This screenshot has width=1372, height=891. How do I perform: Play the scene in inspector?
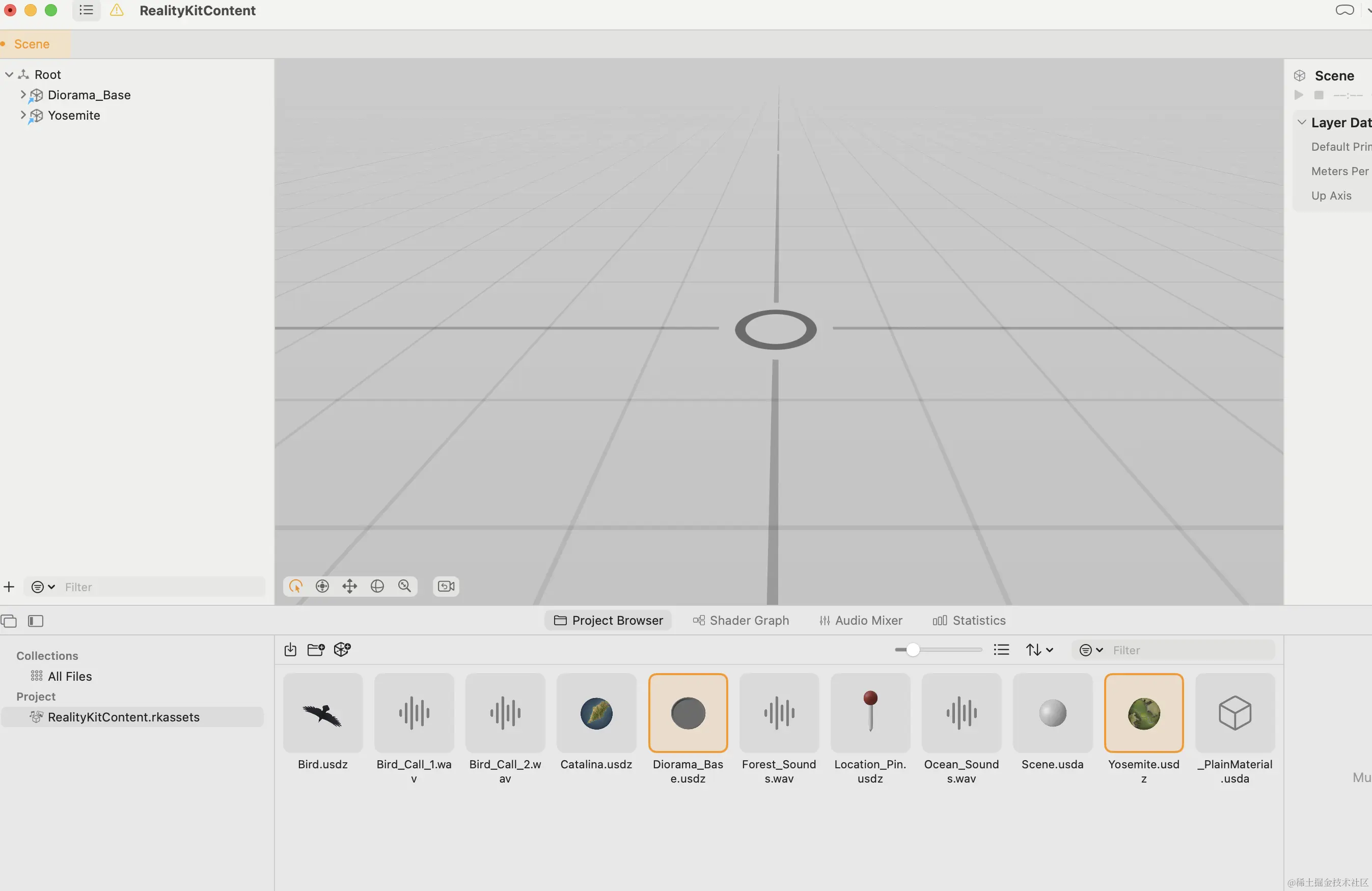tap(1298, 95)
